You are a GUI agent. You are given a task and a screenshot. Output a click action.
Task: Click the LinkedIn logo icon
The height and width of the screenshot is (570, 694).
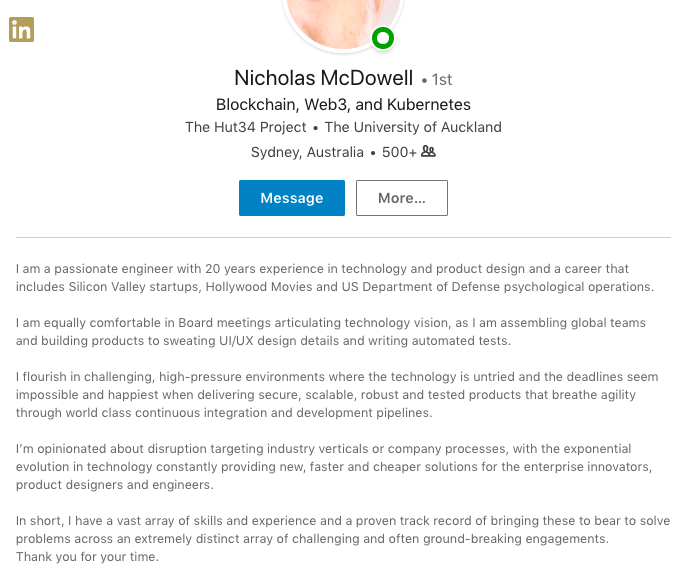21,30
